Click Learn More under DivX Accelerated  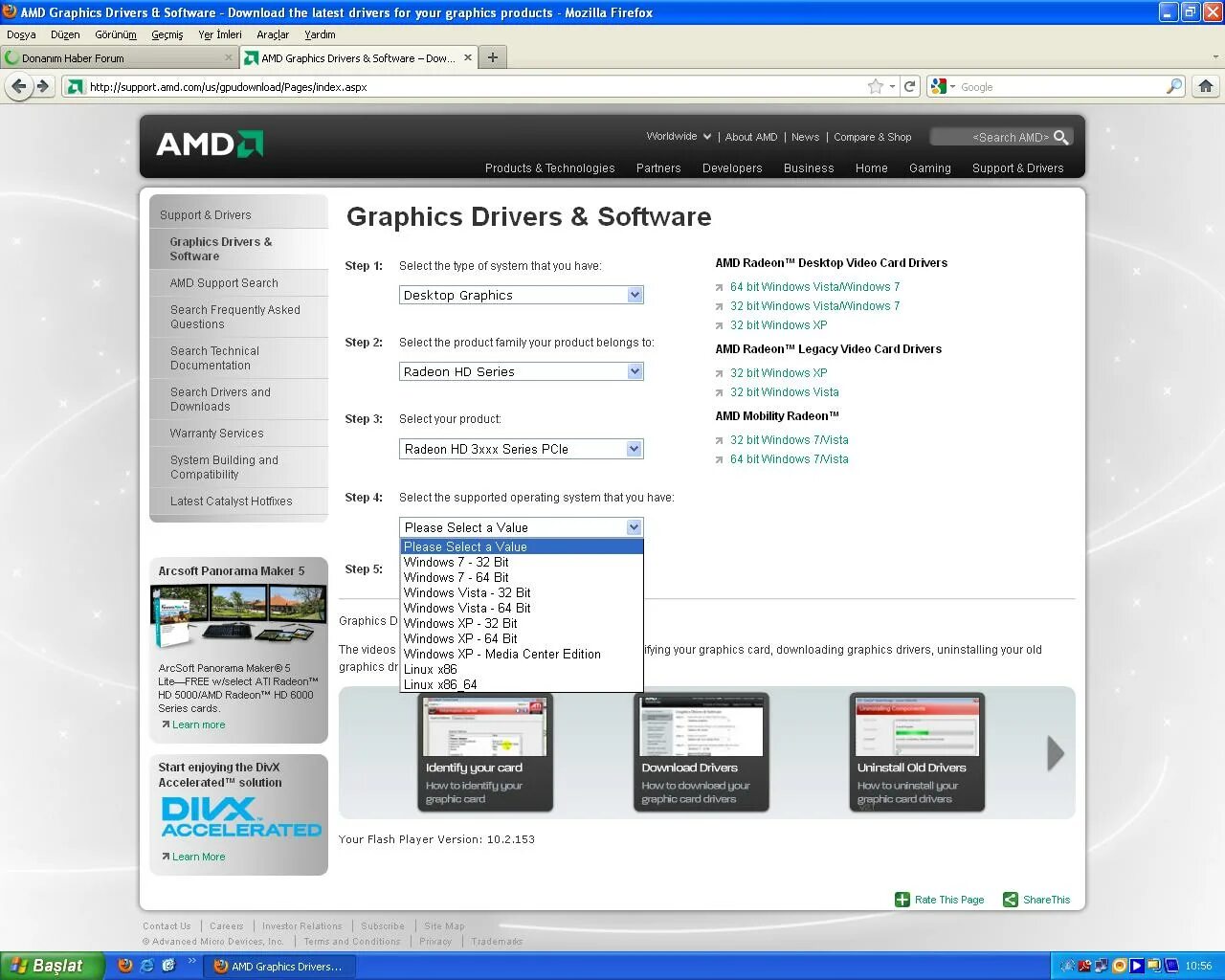point(198,857)
